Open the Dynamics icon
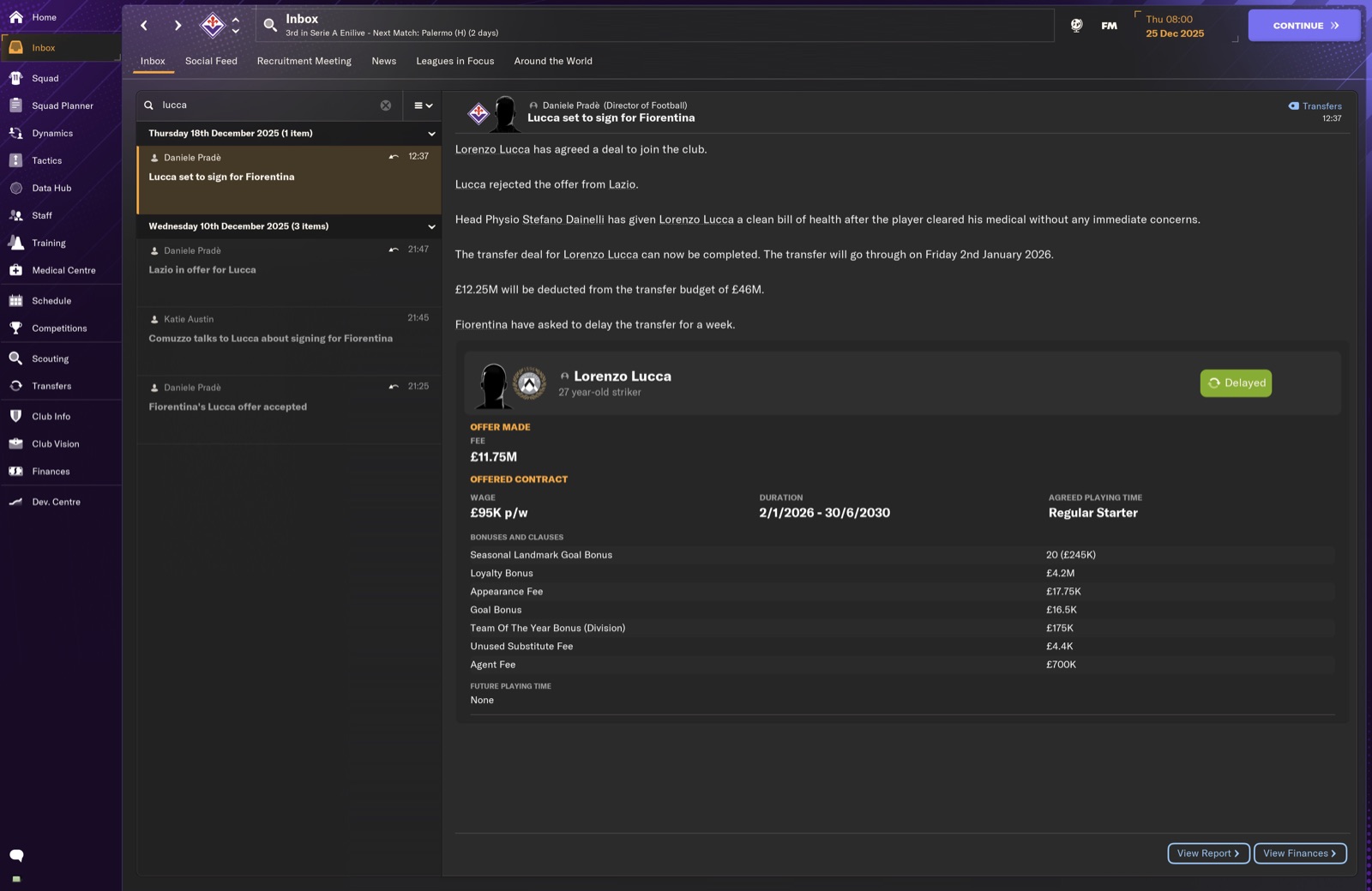Viewport: 1372px width, 891px height. point(15,133)
